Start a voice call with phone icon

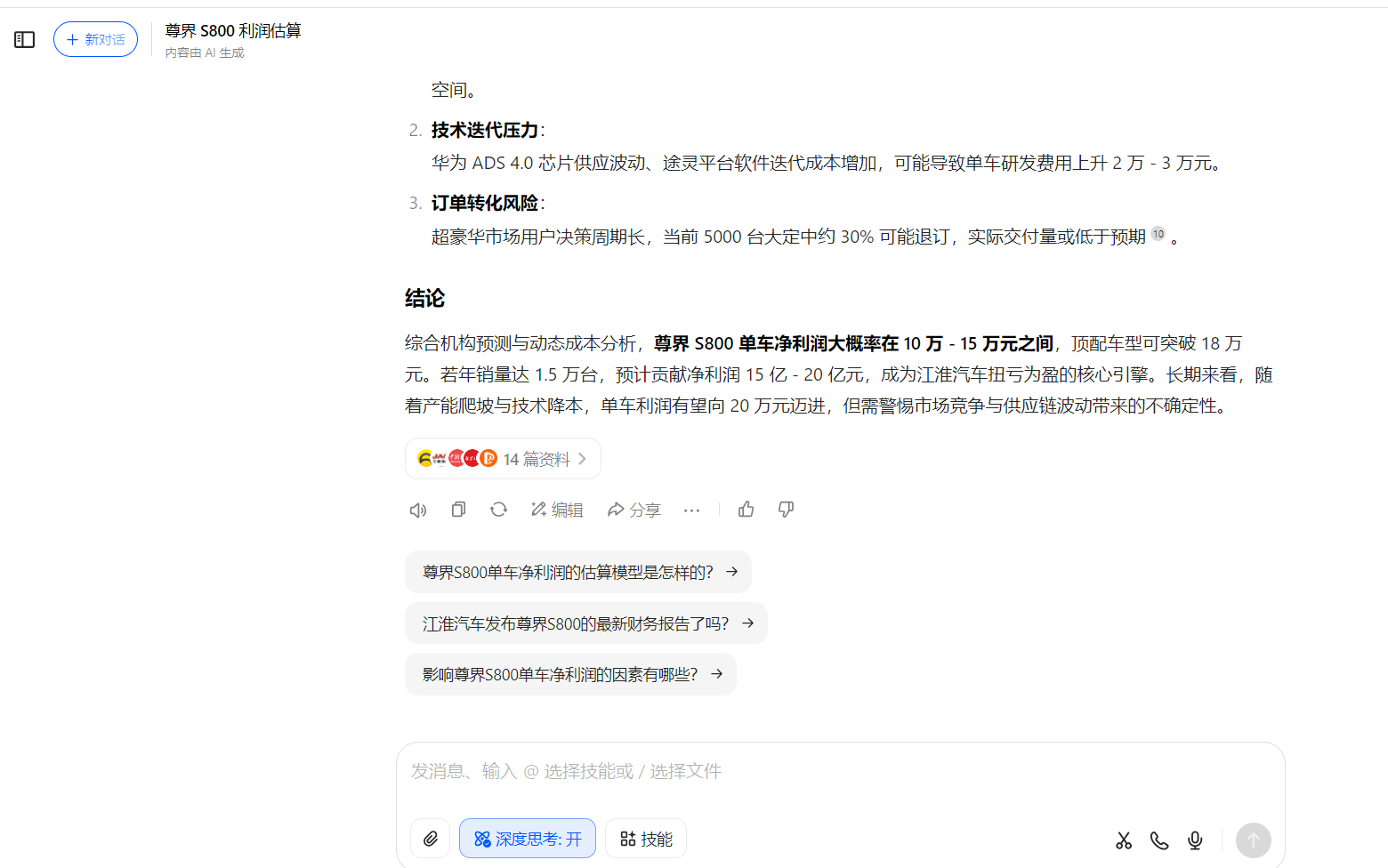coord(1159,840)
